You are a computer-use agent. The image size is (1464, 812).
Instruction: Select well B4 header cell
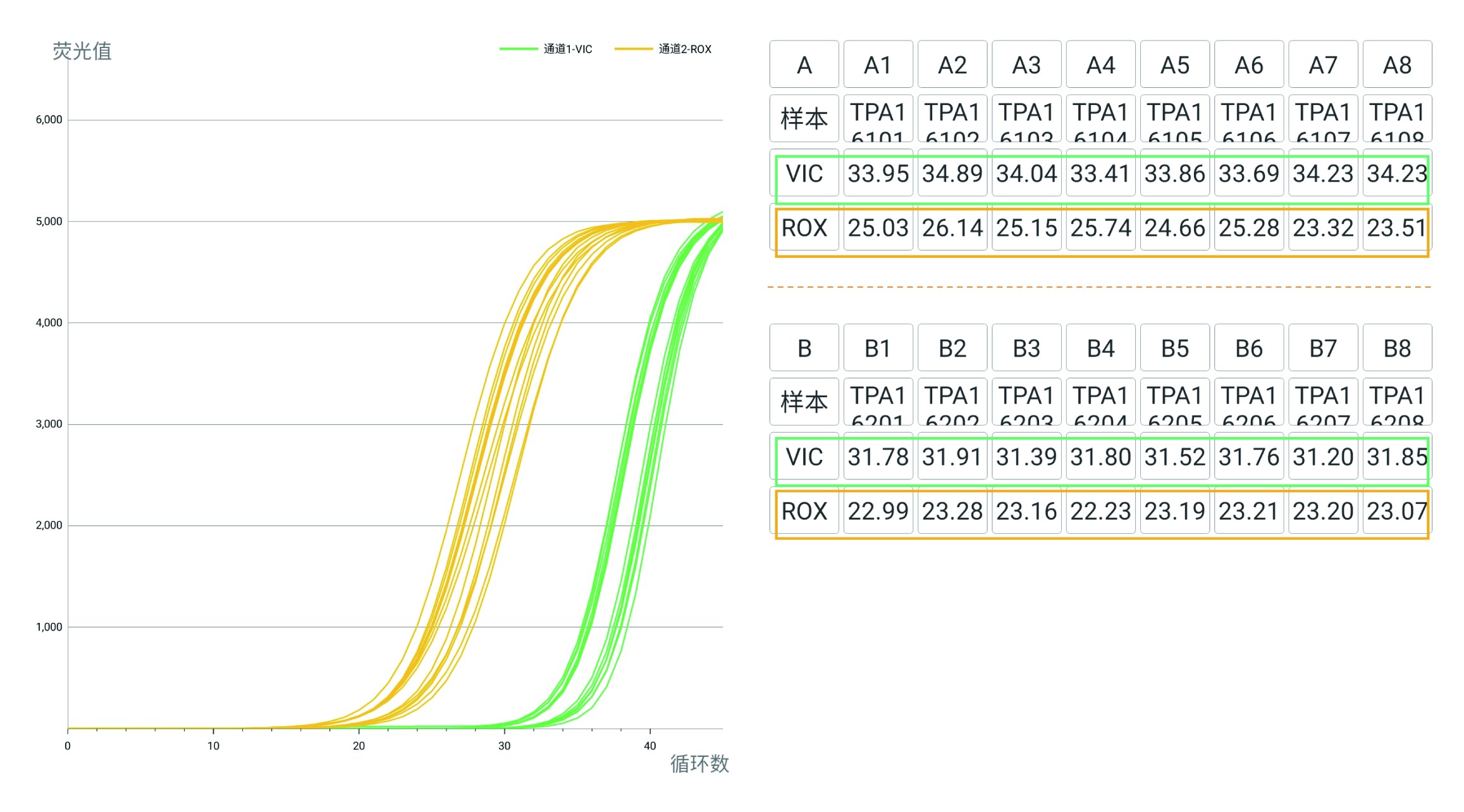[1100, 348]
